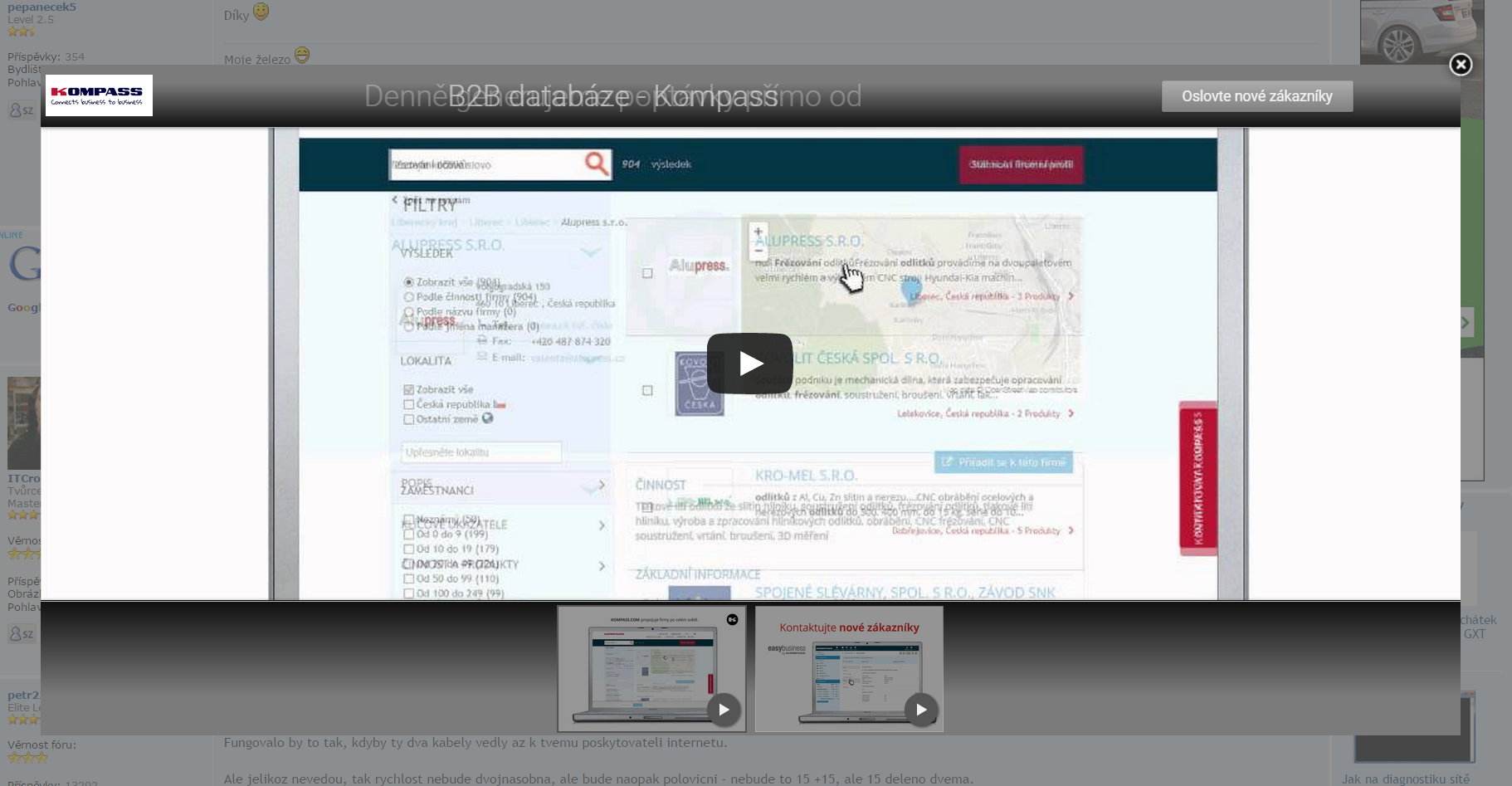The width and height of the screenshot is (1512, 786).
Task: Click the 904 výsledek result count text
Action: point(656,164)
